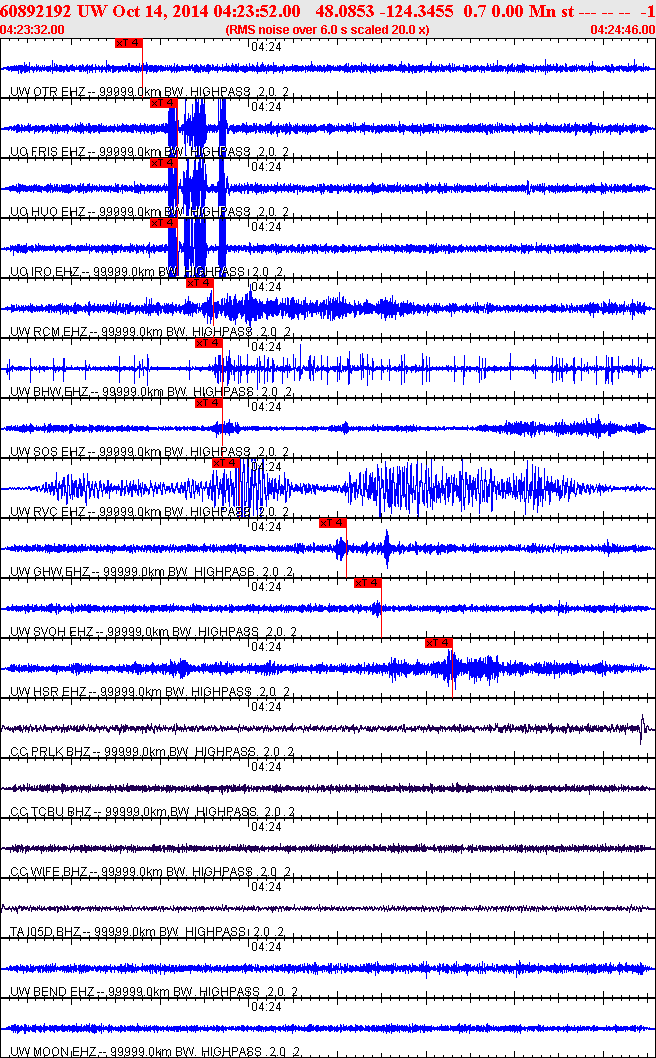Select the xT 4 pick flag on UO IRO trace
The height and width of the screenshot is (1058, 656).
pos(163,223)
